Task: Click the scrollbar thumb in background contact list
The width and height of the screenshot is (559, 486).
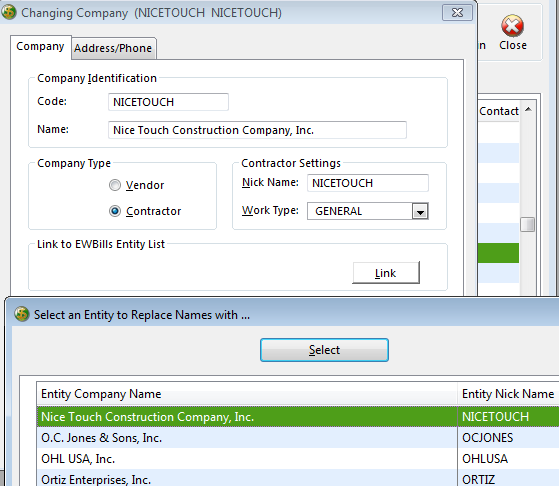Action: coord(527,225)
